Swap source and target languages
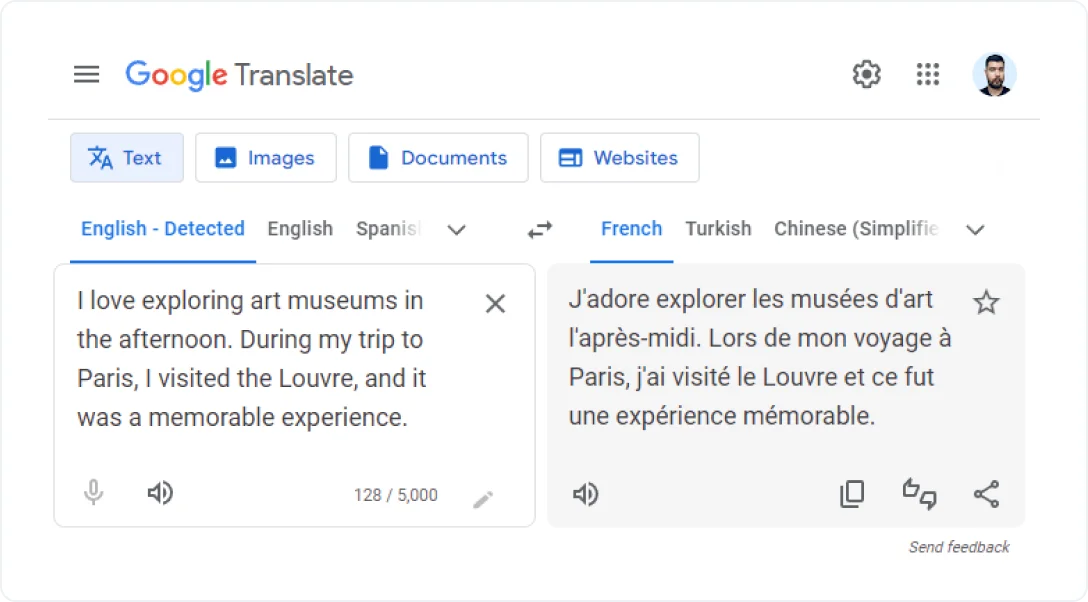 click(539, 229)
